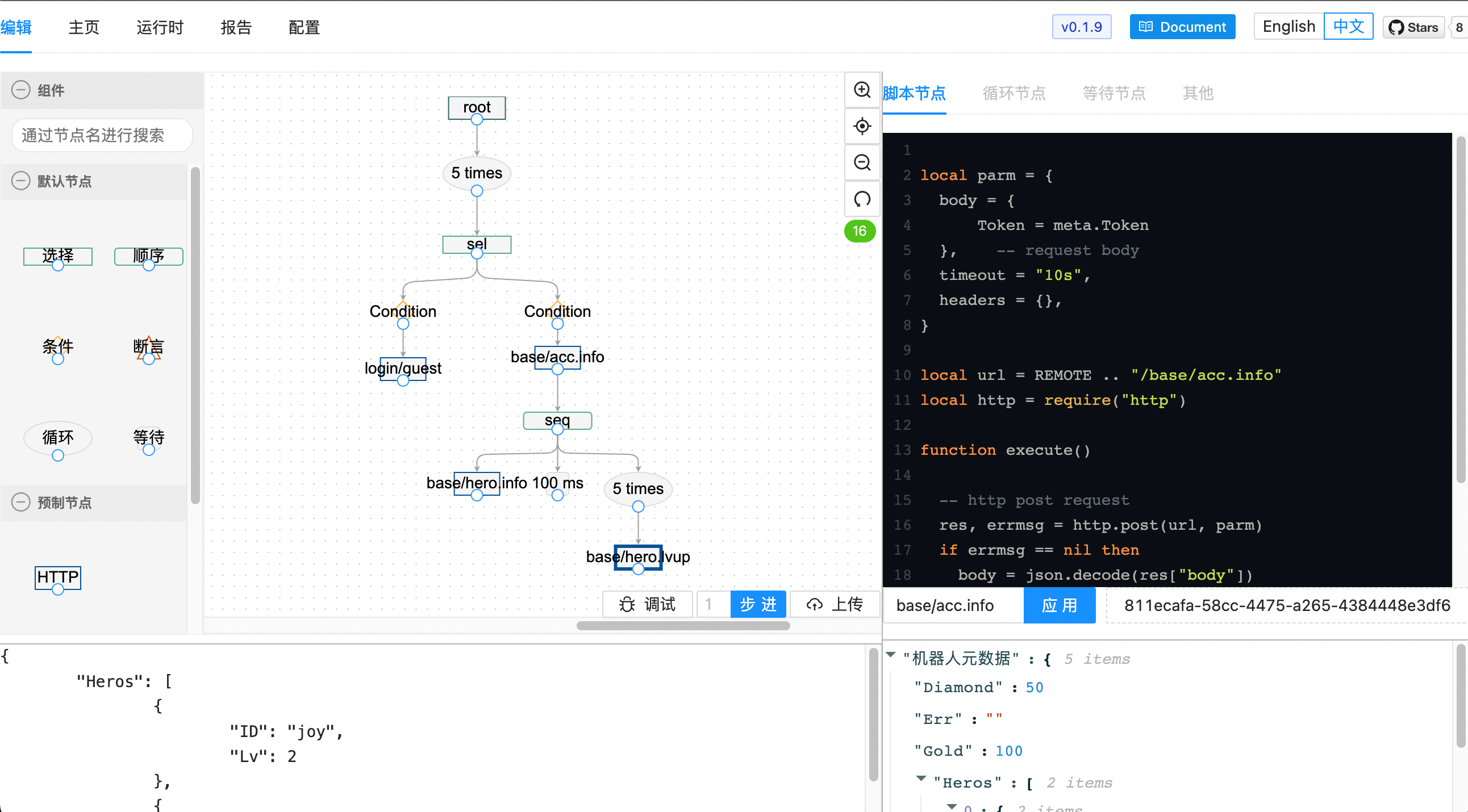The image size is (1468, 812).
Task: Select the 顺序 sequence node in palette
Action: [x=149, y=256]
